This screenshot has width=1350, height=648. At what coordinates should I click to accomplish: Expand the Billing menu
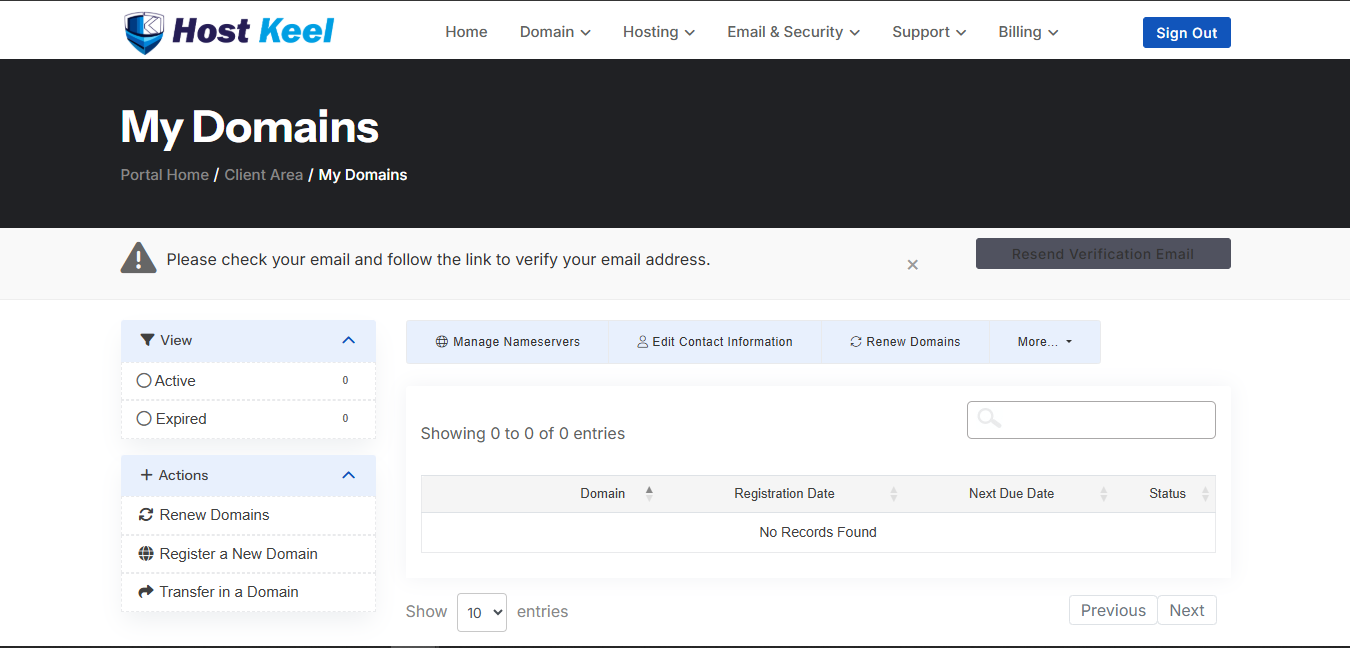pos(1028,32)
